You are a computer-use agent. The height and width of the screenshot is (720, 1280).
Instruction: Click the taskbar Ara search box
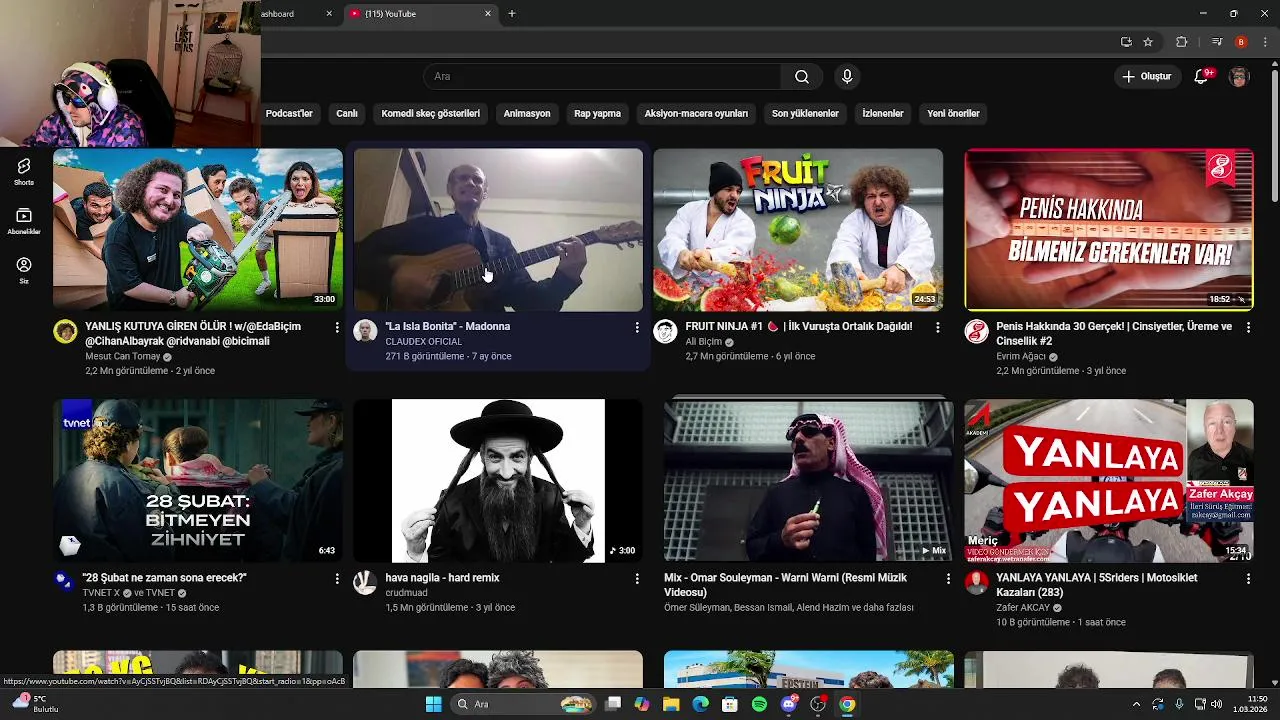point(523,704)
